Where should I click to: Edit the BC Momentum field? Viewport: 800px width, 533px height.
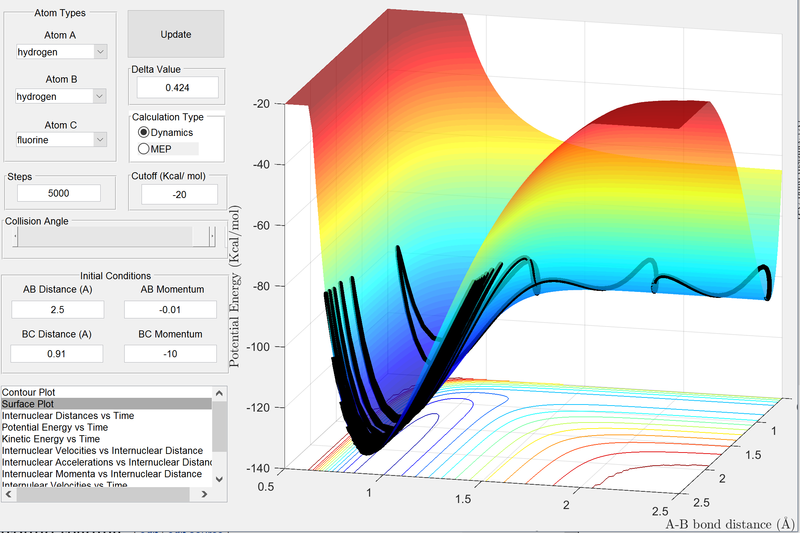[x=170, y=353]
